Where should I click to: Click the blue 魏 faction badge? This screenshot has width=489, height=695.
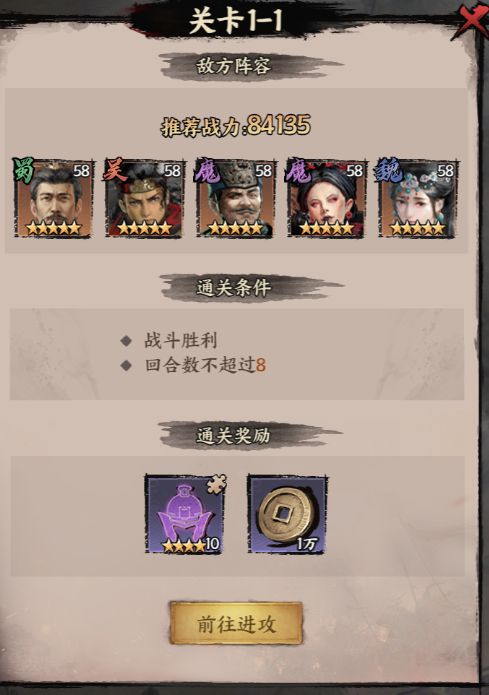[x=388, y=170]
